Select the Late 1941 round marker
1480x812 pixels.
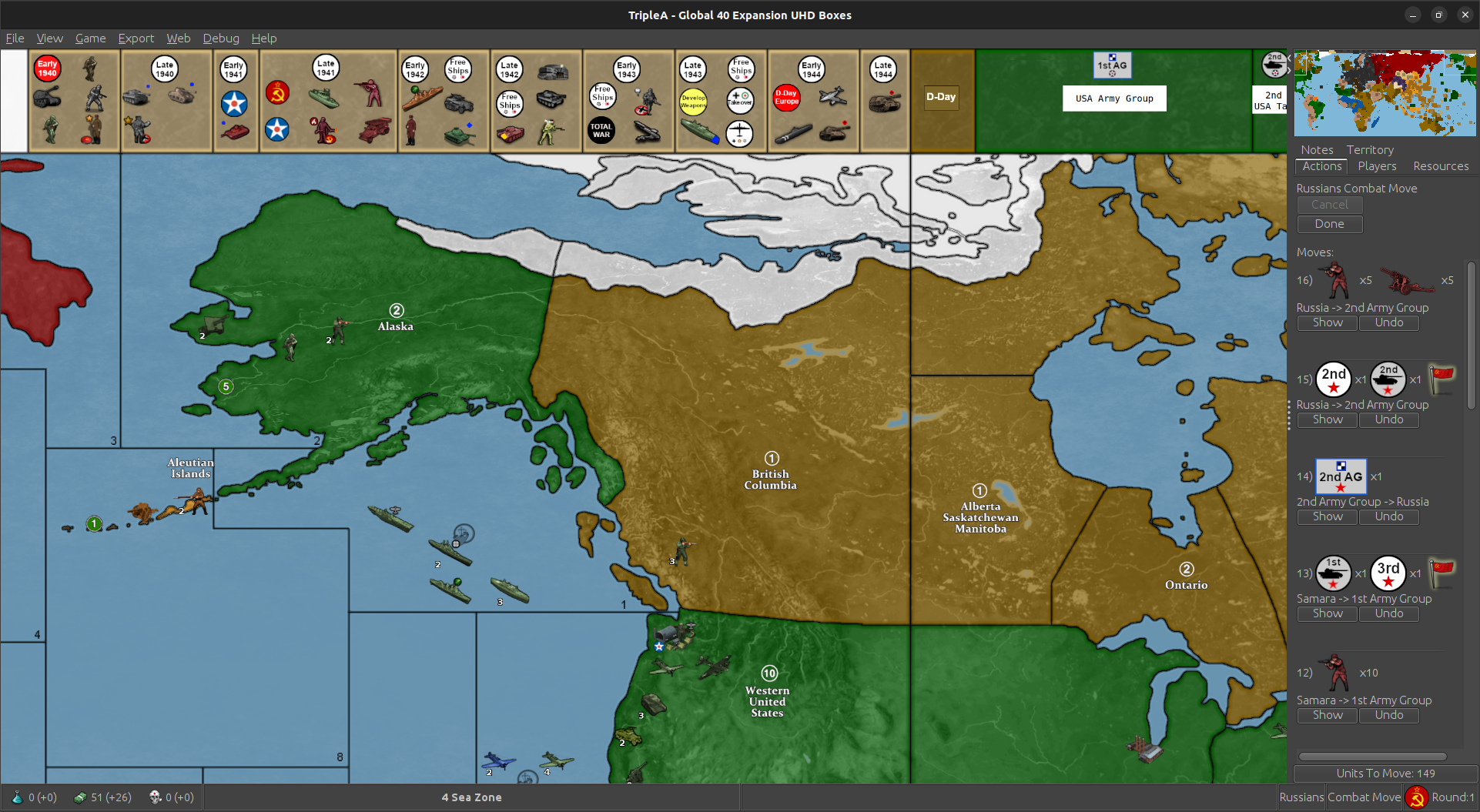click(326, 68)
